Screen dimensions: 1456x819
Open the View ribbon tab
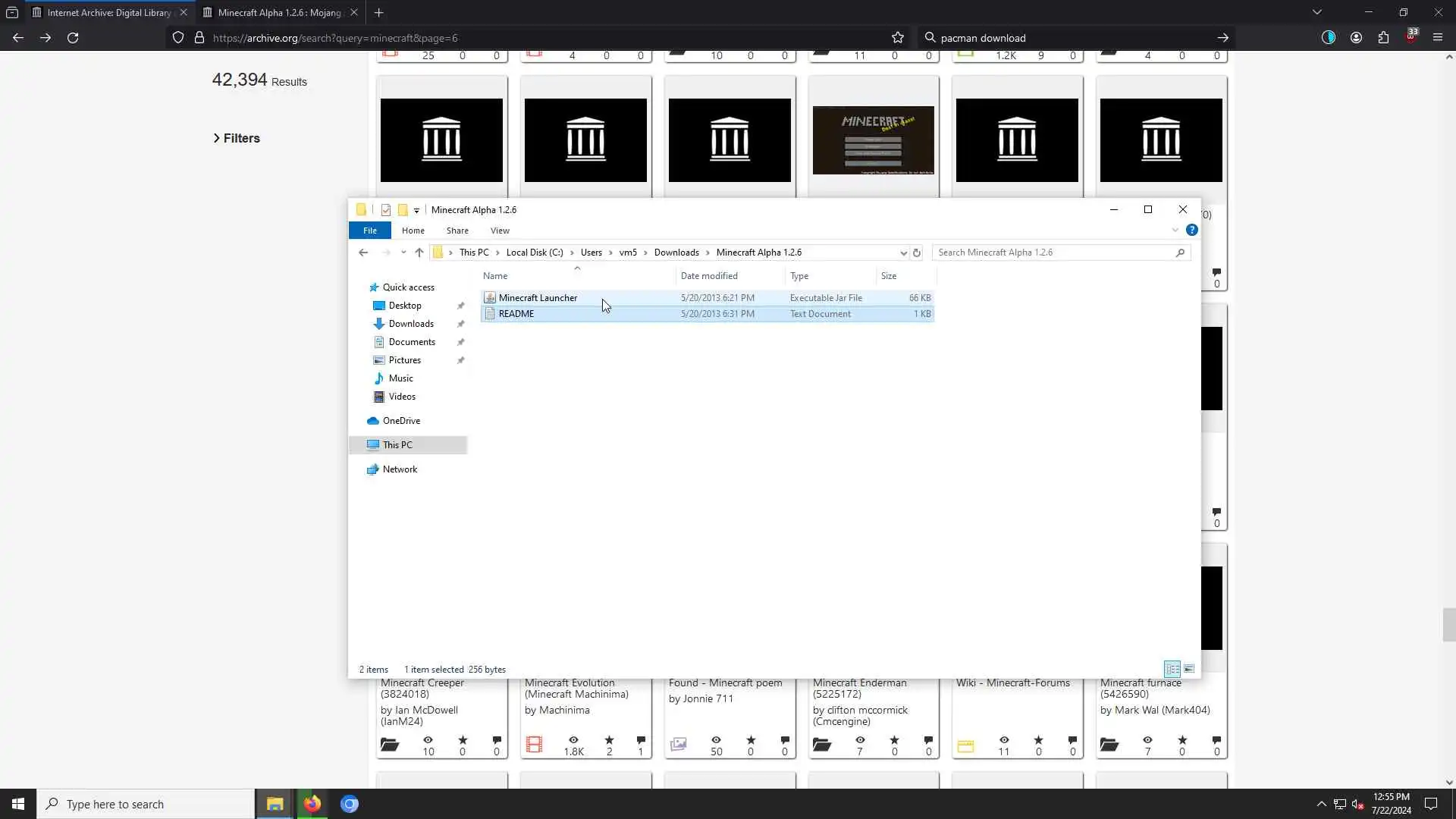tap(500, 231)
